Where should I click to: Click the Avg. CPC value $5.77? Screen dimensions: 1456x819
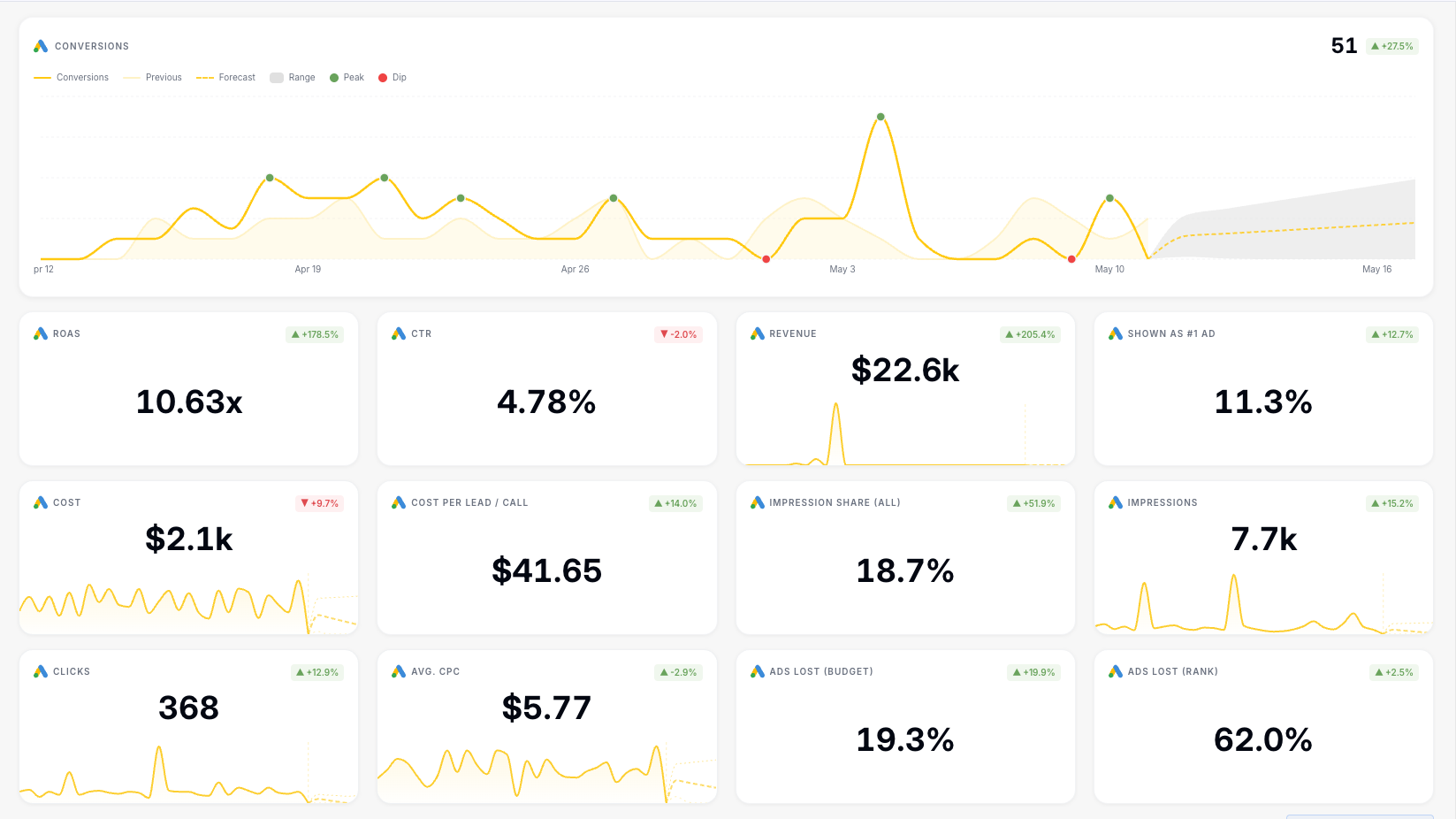click(x=546, y=708)
